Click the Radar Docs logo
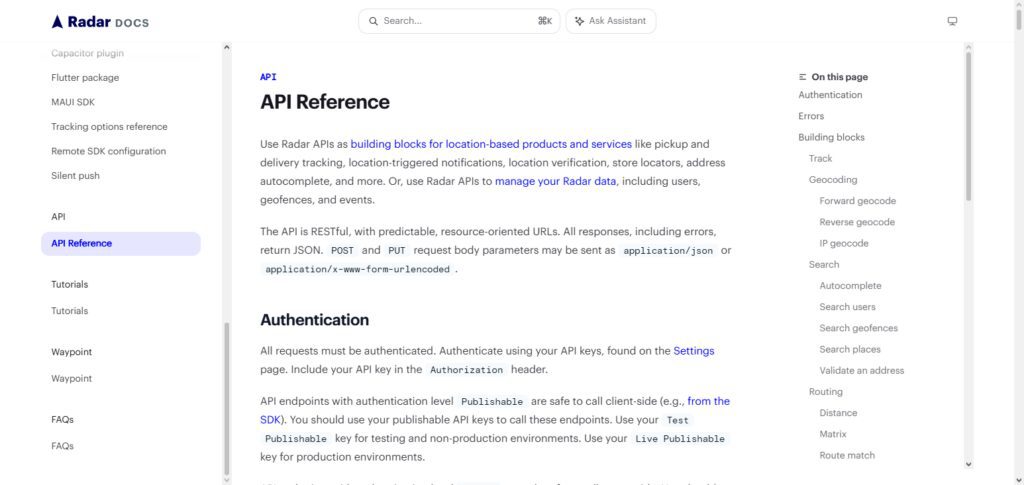1024x485 pixels. [100, 22]
